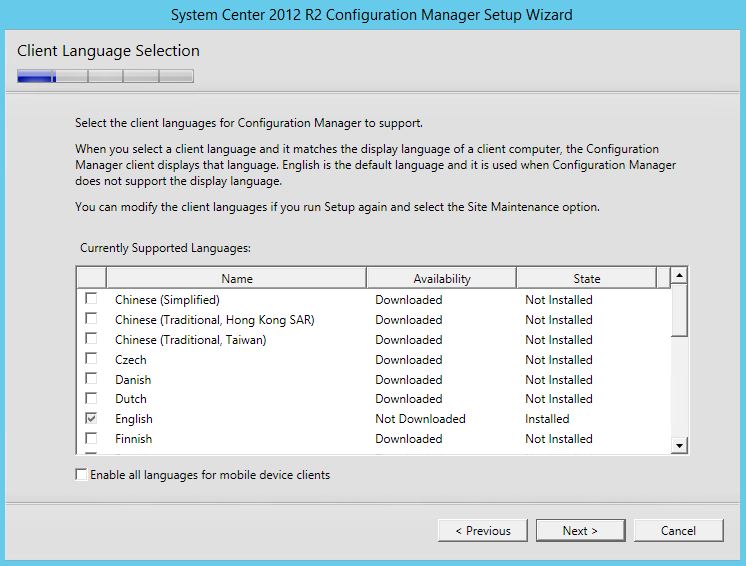The image size is (746, 566).
Task: Click the scroll down arrow of language list
Action: pyautogui.click(x=679, y=446)
